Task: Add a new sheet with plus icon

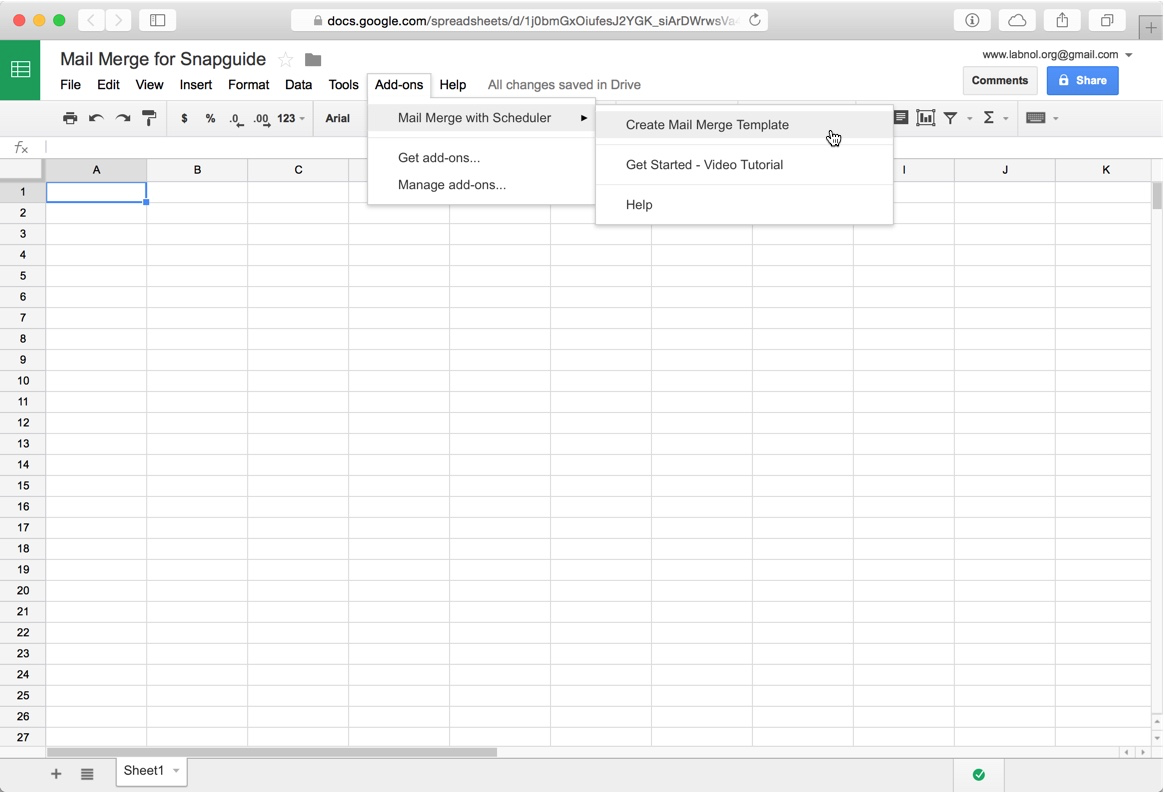Action: click(x=56, y=774)
